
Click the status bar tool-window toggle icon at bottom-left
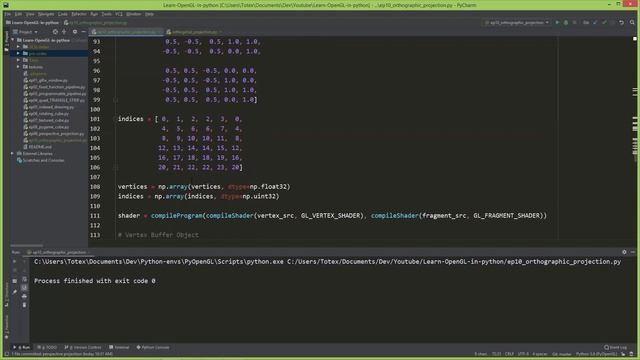[x=6, y=354]
